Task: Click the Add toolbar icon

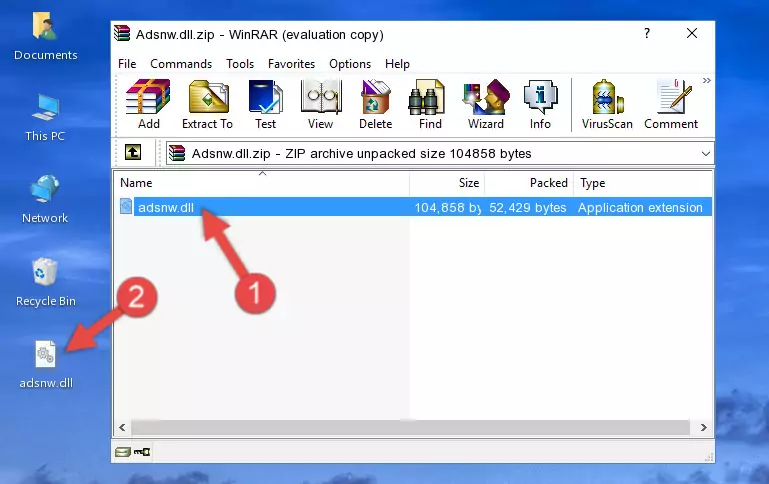Action: tap(148, 104)
